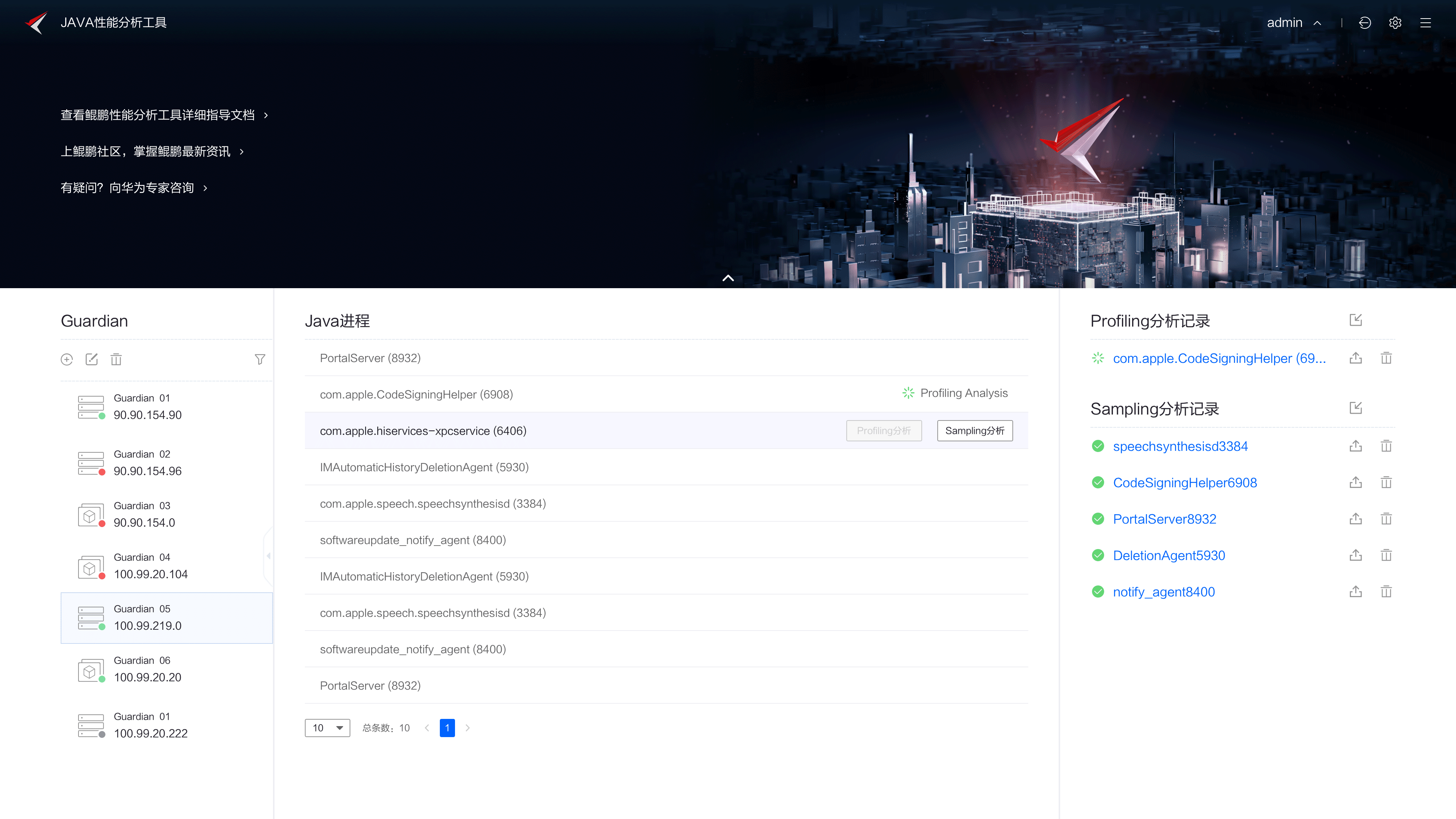The image size is (1456, 819).
Task: Open the DeletionAgent5930 sampling record
Action: click(x=1169, y=555)
